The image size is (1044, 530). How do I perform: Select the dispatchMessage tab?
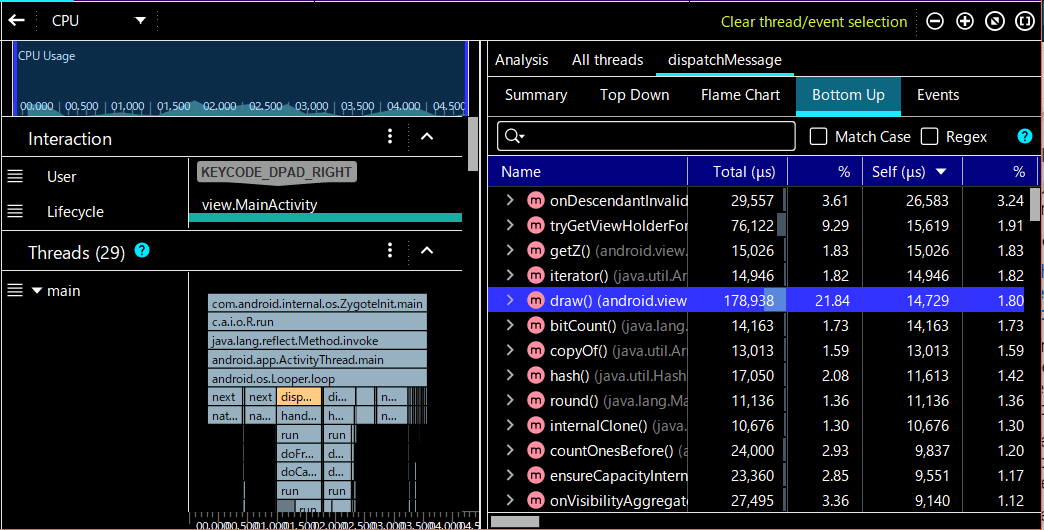(724, 60)
